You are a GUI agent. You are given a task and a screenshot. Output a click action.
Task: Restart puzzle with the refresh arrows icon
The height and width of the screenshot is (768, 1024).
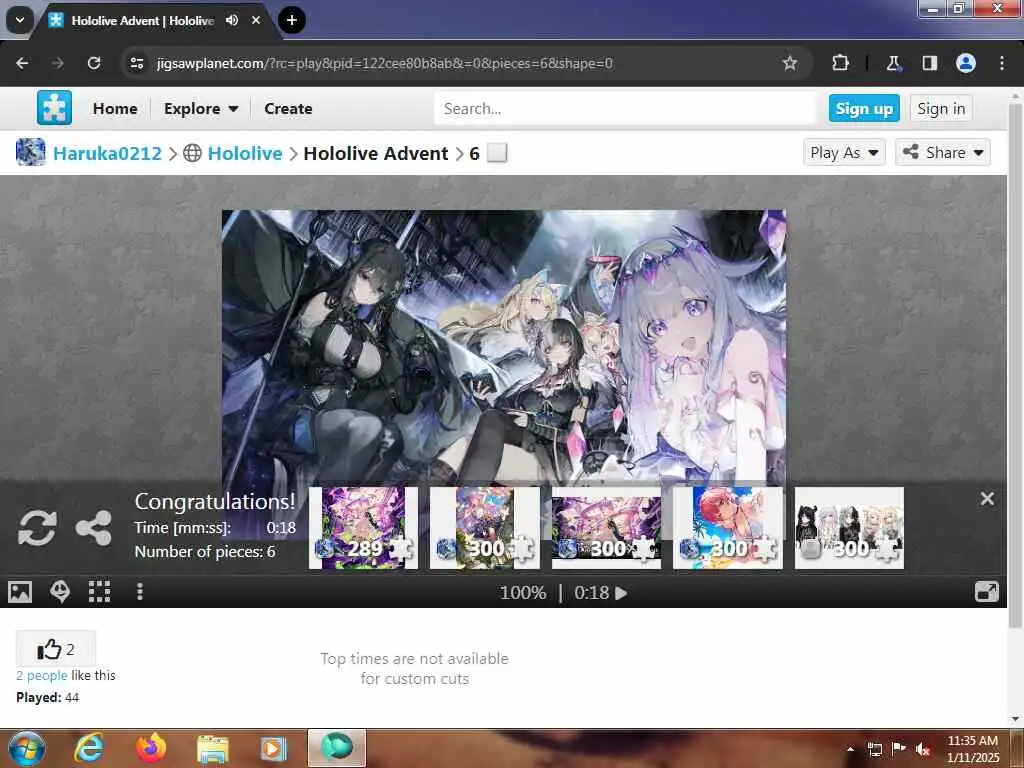[x=37, y=528]
